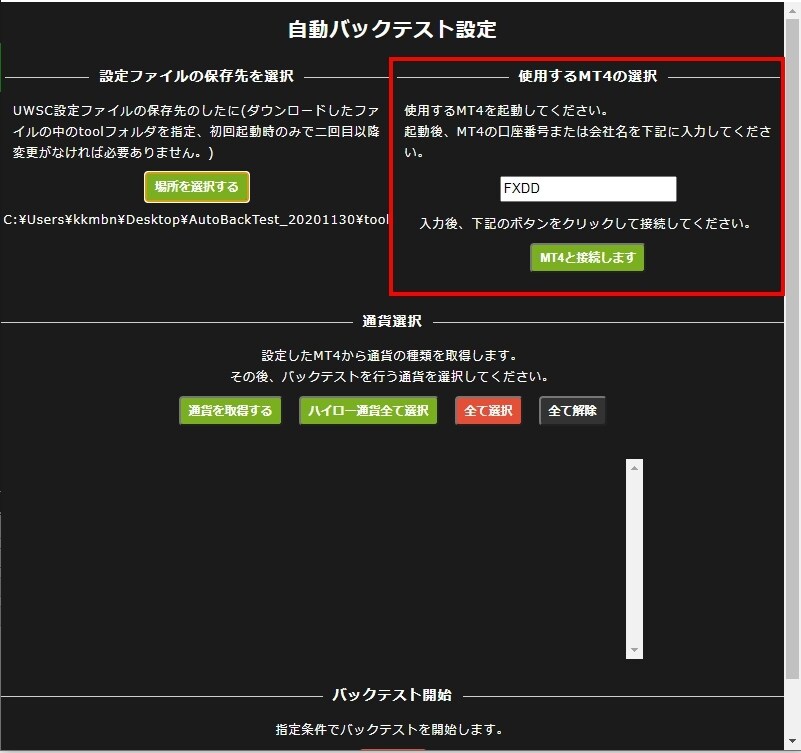Click the currency list scrollbar up arrow

click(x=634, y=467)
